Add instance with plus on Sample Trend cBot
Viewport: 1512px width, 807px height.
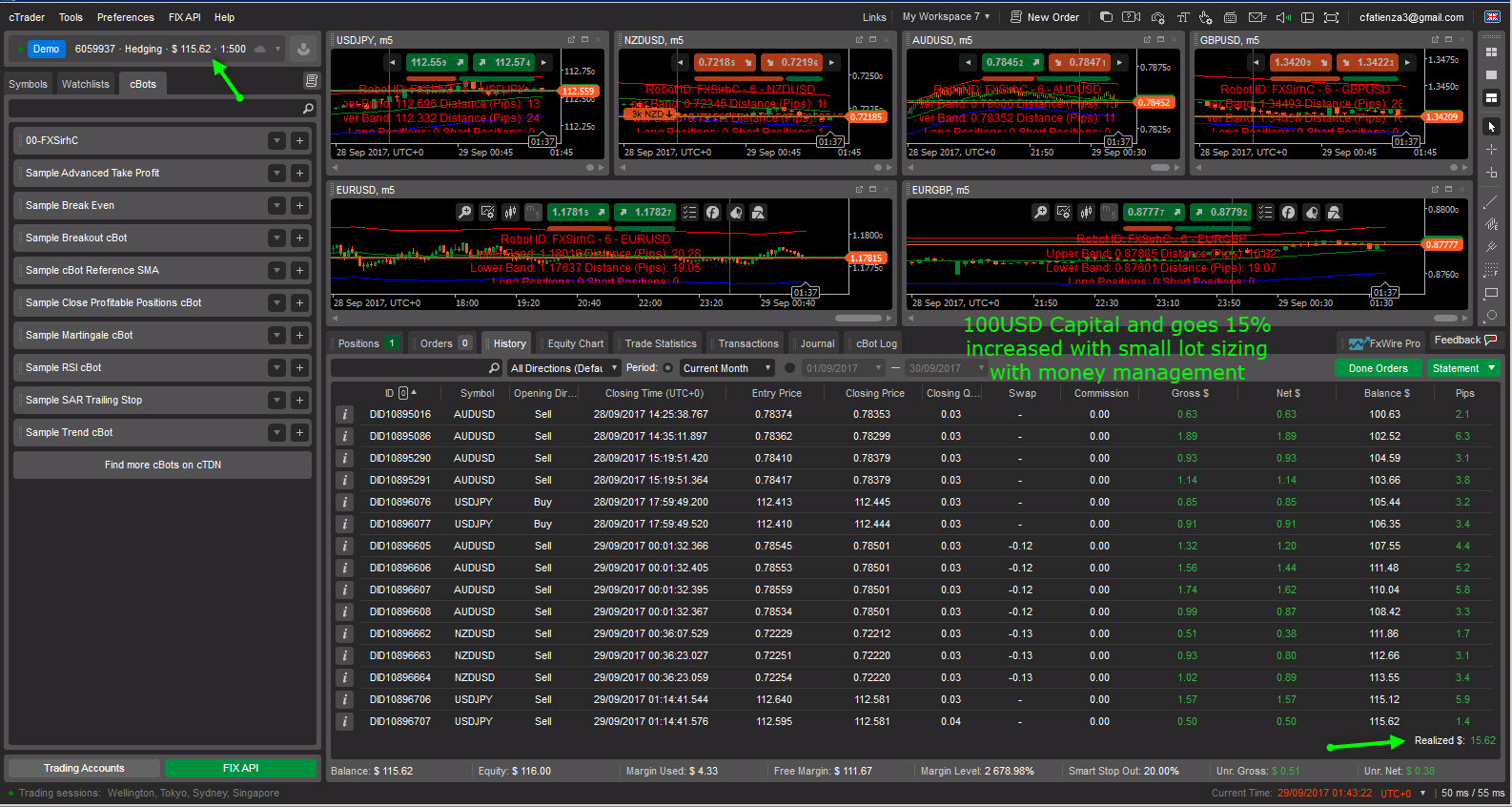click(x=299, y=432)
